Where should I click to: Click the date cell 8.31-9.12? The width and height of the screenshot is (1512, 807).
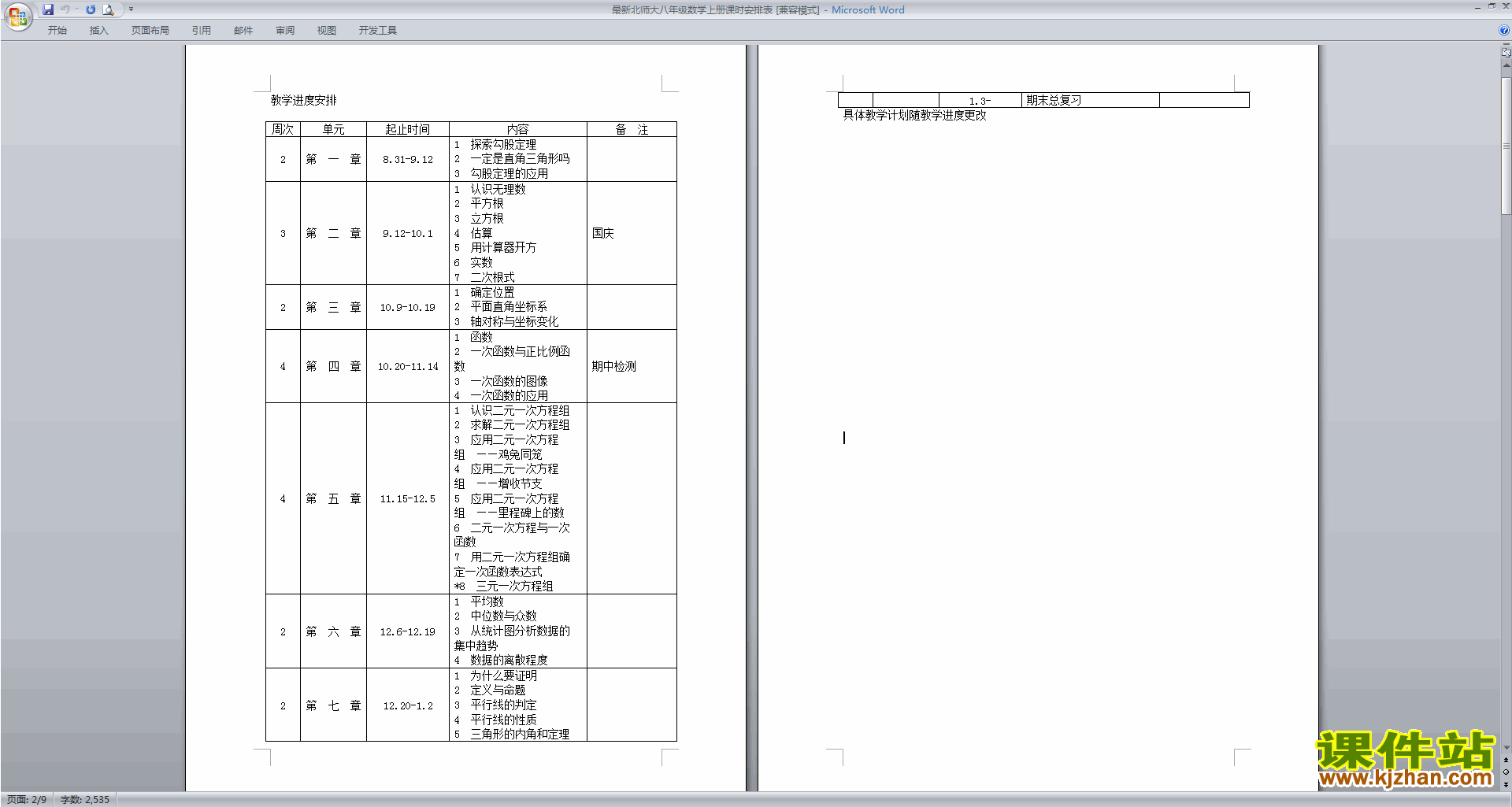click(x=408, y=160)
